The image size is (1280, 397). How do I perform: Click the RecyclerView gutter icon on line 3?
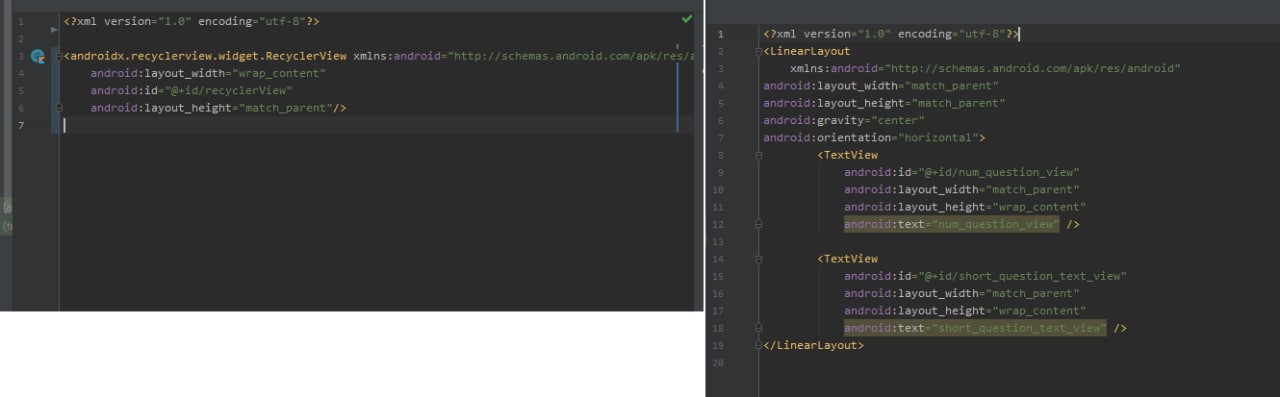pyautogui.click(x=38, y=57)
